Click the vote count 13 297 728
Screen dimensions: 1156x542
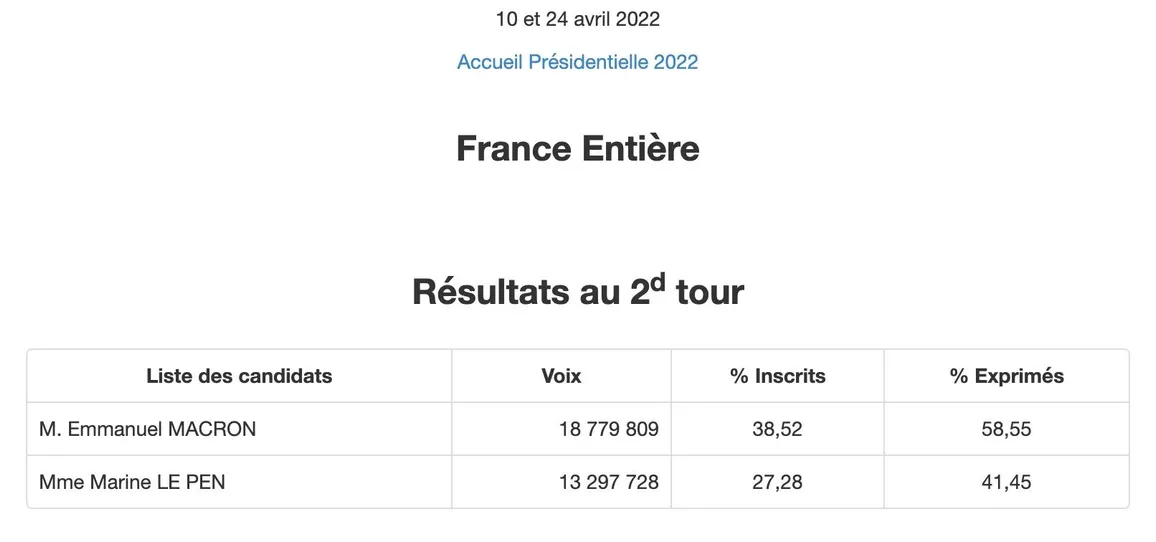coord(608,482)
